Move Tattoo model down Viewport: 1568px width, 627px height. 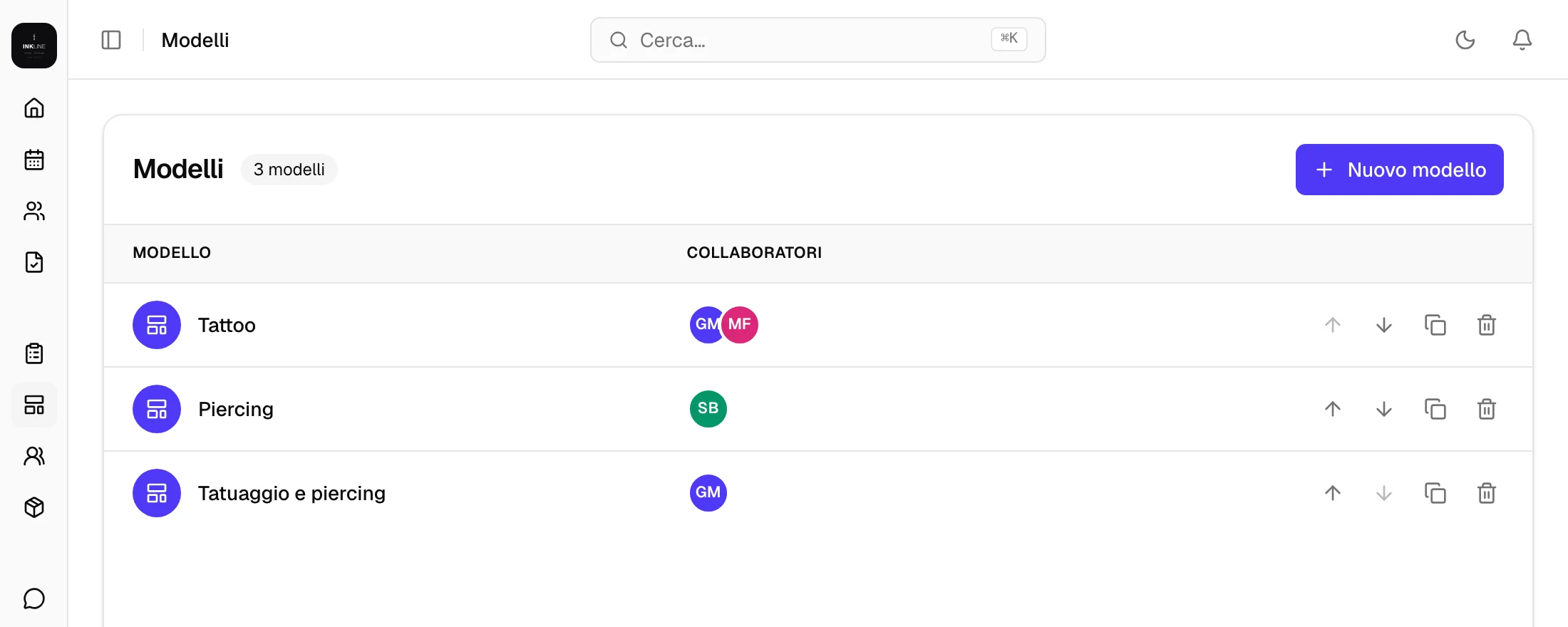pyautogui.click(x=1384, y=325)
